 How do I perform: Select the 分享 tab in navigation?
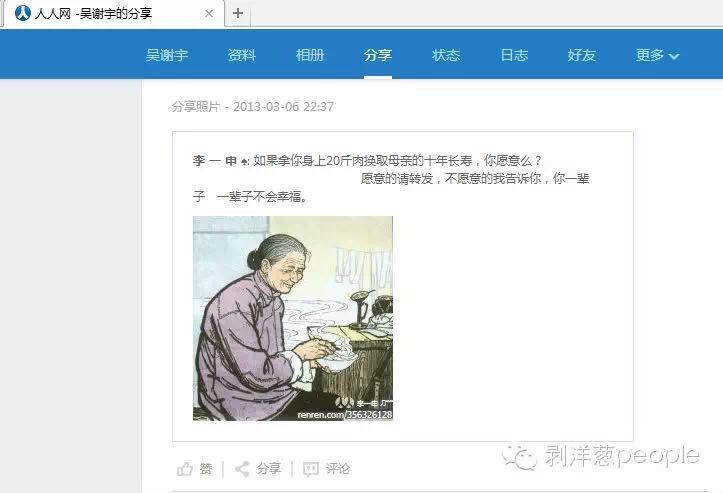click(378, 55)
